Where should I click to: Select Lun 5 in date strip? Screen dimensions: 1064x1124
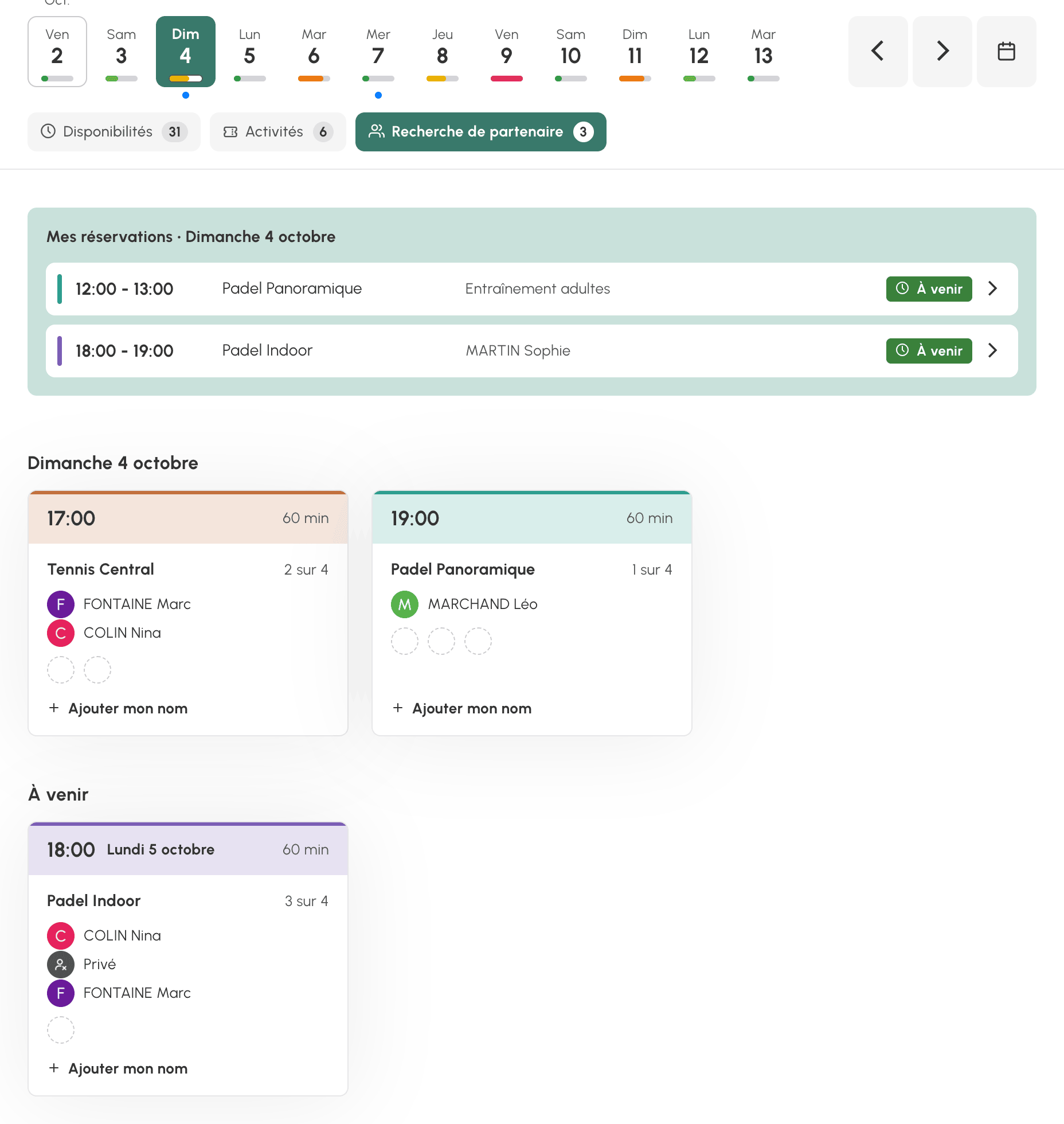tap(250, 52)
